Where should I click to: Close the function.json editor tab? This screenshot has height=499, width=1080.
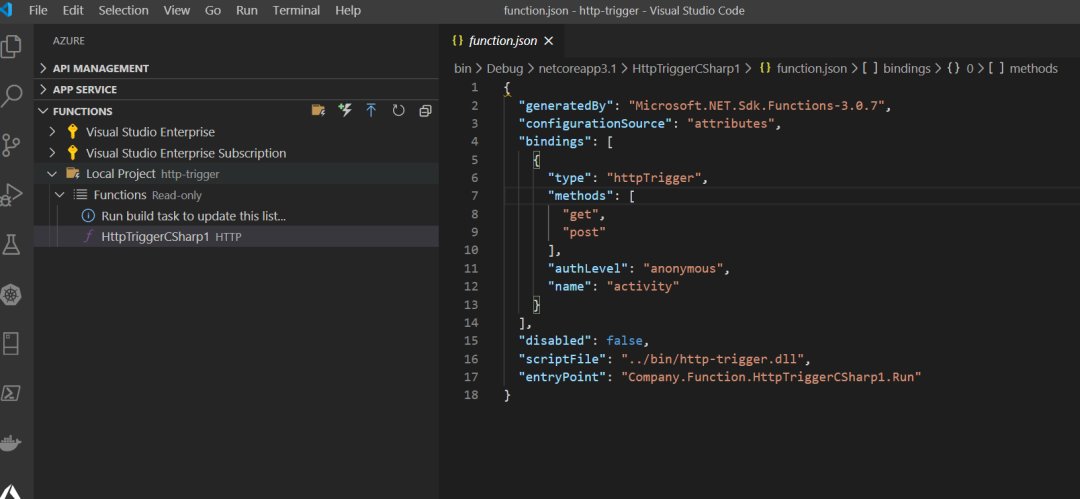click(x=549, y=41)
